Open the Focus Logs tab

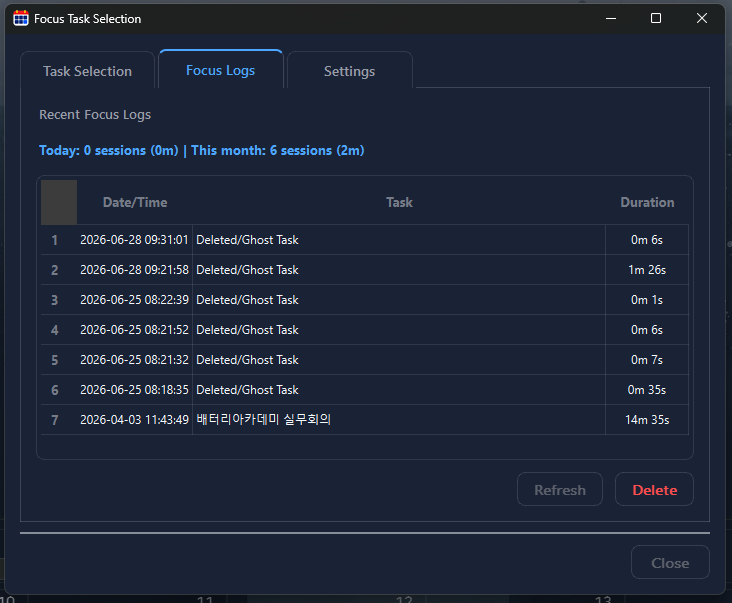click(x=220, y=70)
